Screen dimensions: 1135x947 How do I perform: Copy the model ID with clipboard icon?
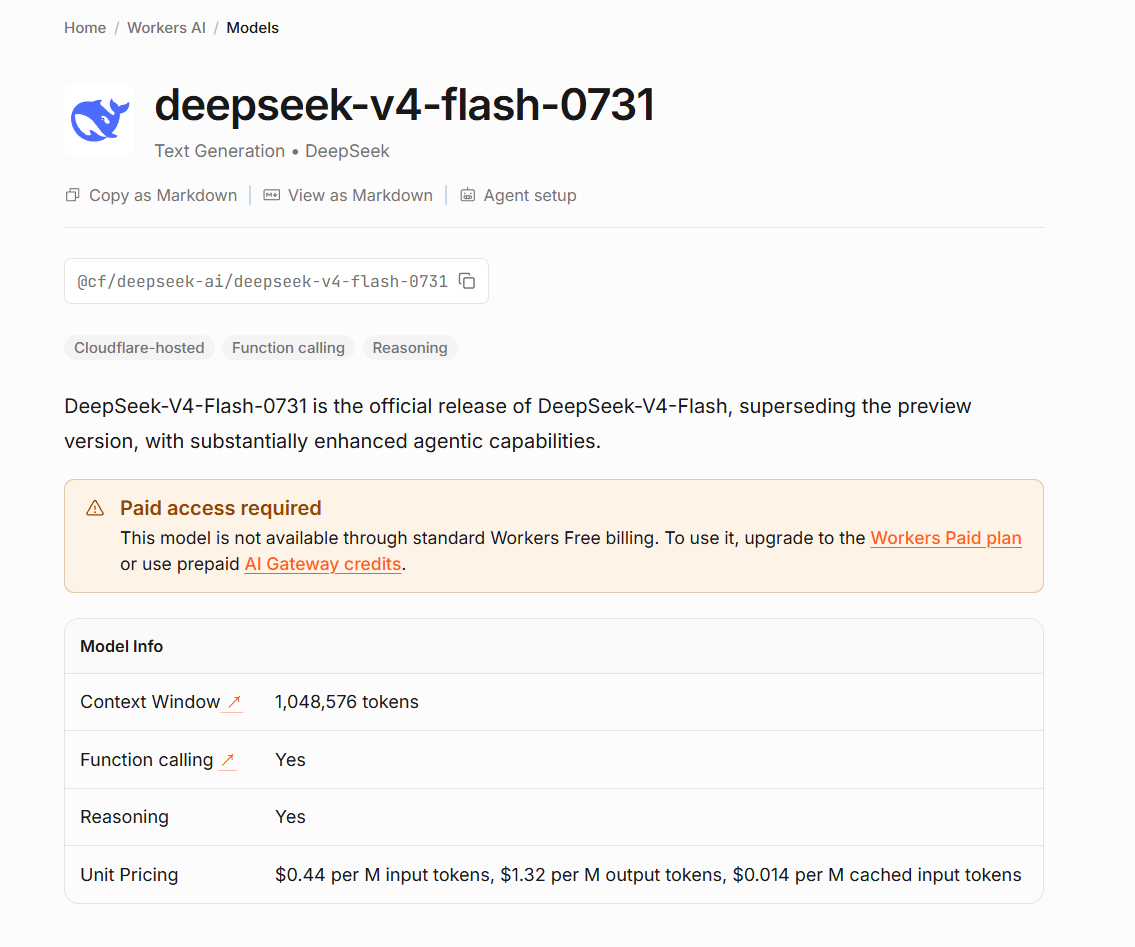[468, 281]
